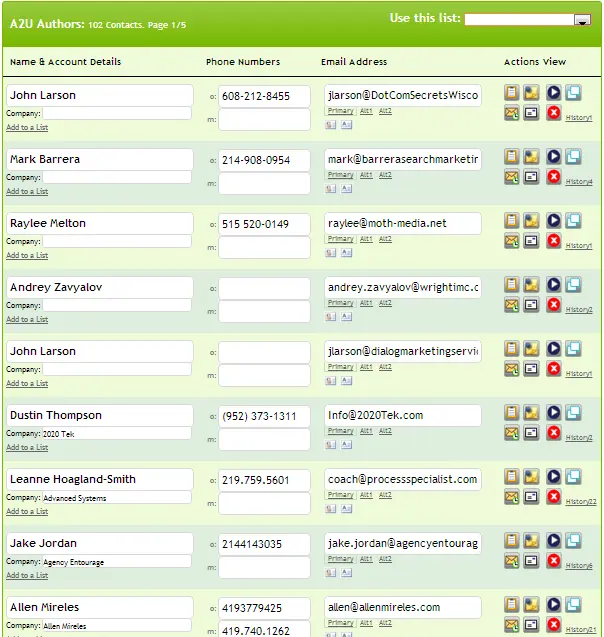604x637 pixels.
Task: Click the yellow message icon for Leanne Hoagland-Smith
Action: 531,477
